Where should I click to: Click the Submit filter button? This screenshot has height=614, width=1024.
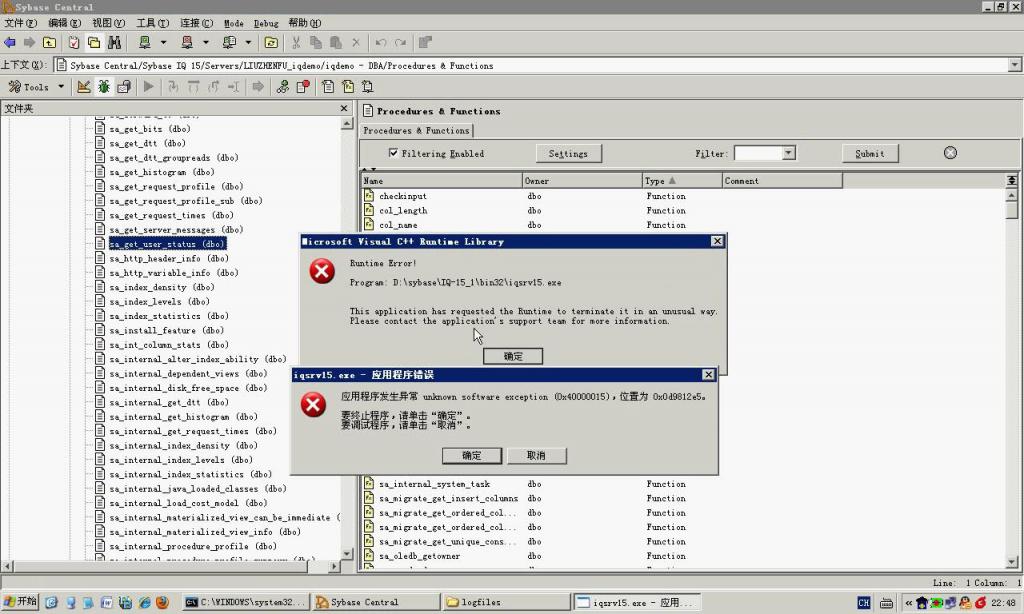pos(870,154)
